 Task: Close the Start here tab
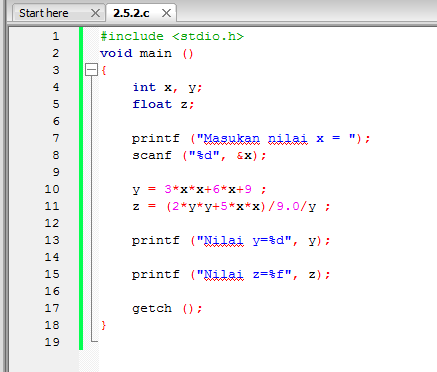[x=95, y=13]
